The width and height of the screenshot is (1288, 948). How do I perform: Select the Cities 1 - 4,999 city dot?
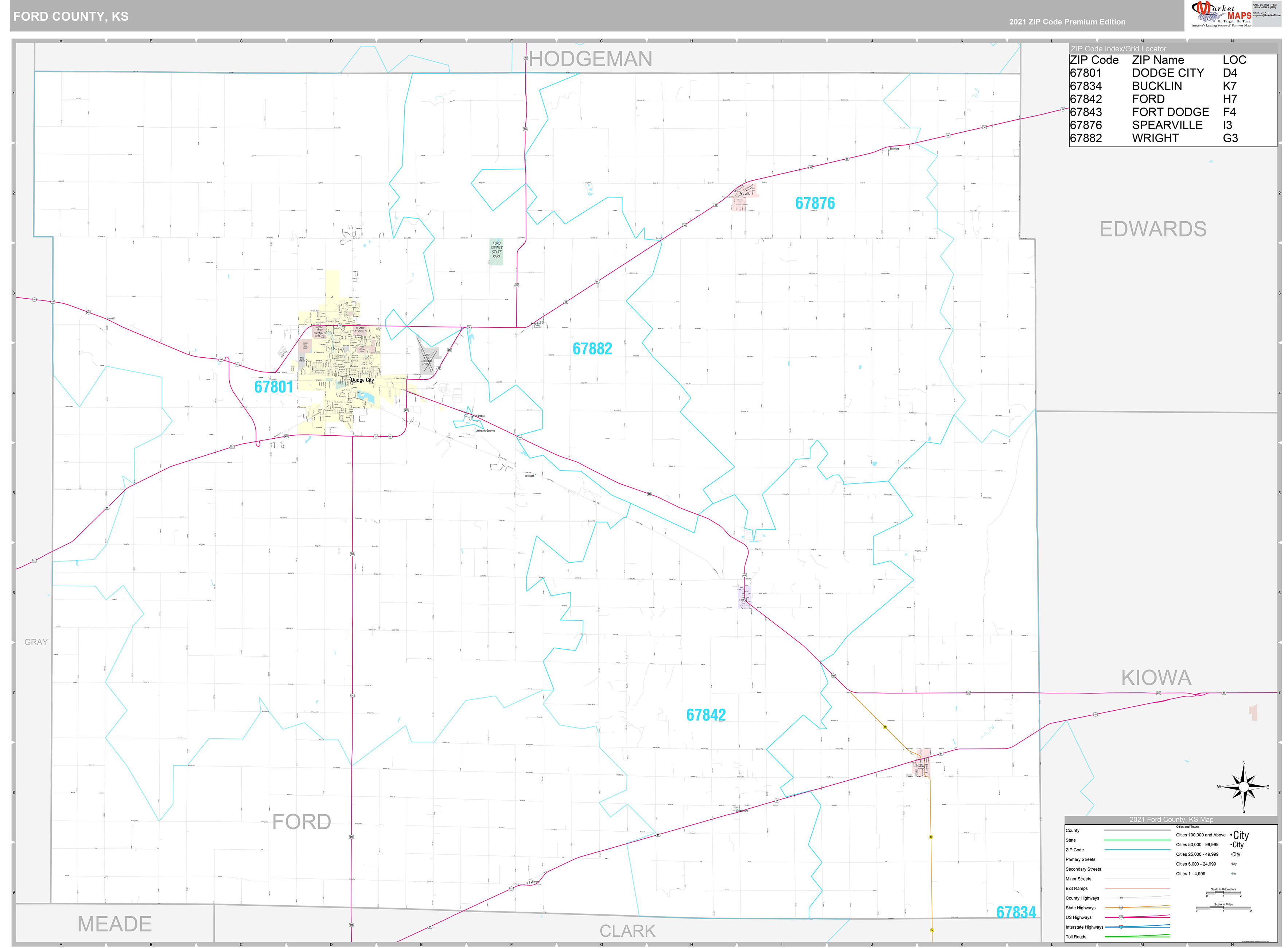(x=1232, y=873)
